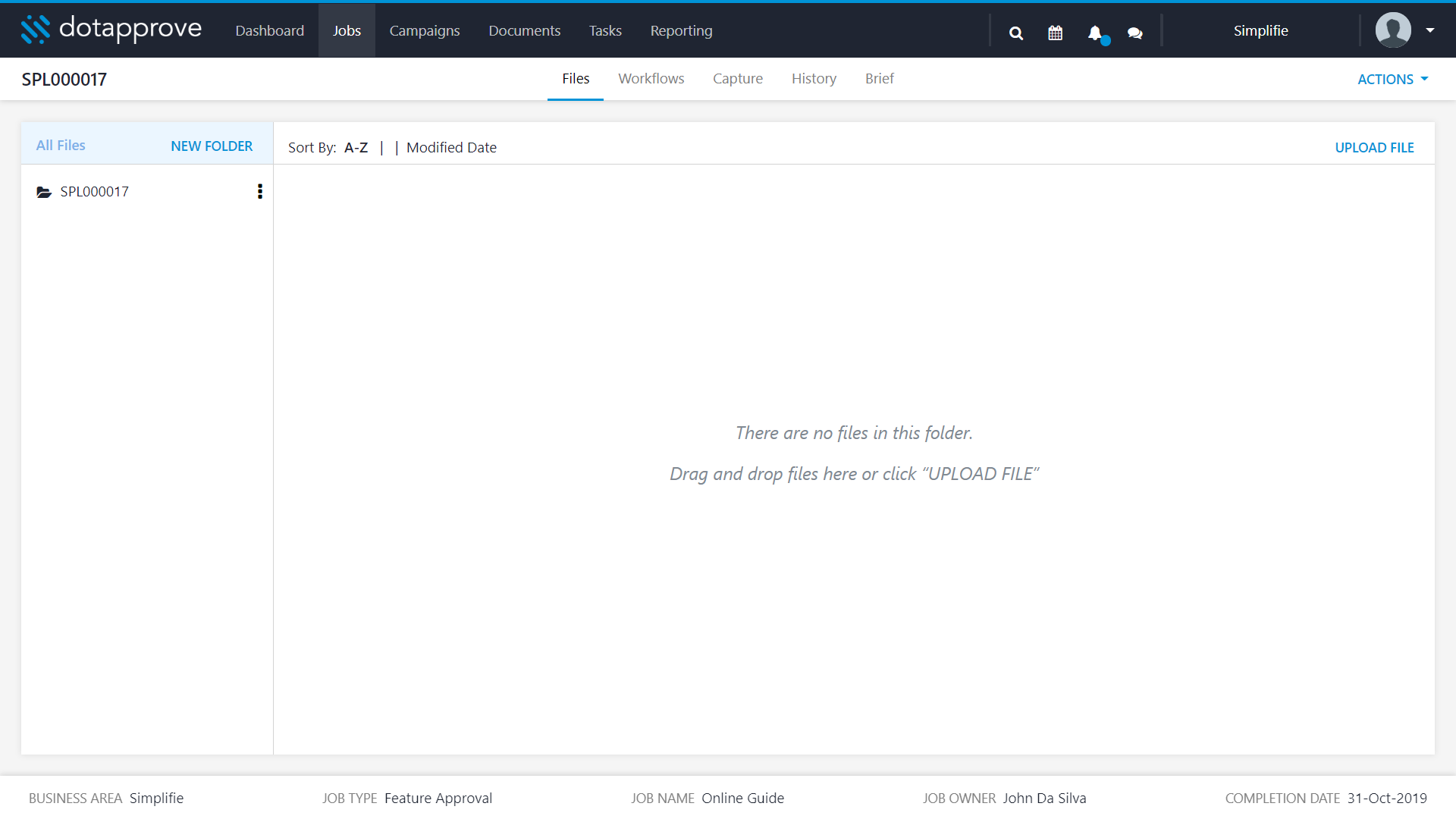1456x819 pixels.
Task: Click the open folder icon beside SPL000017
Action: (44, 192)
